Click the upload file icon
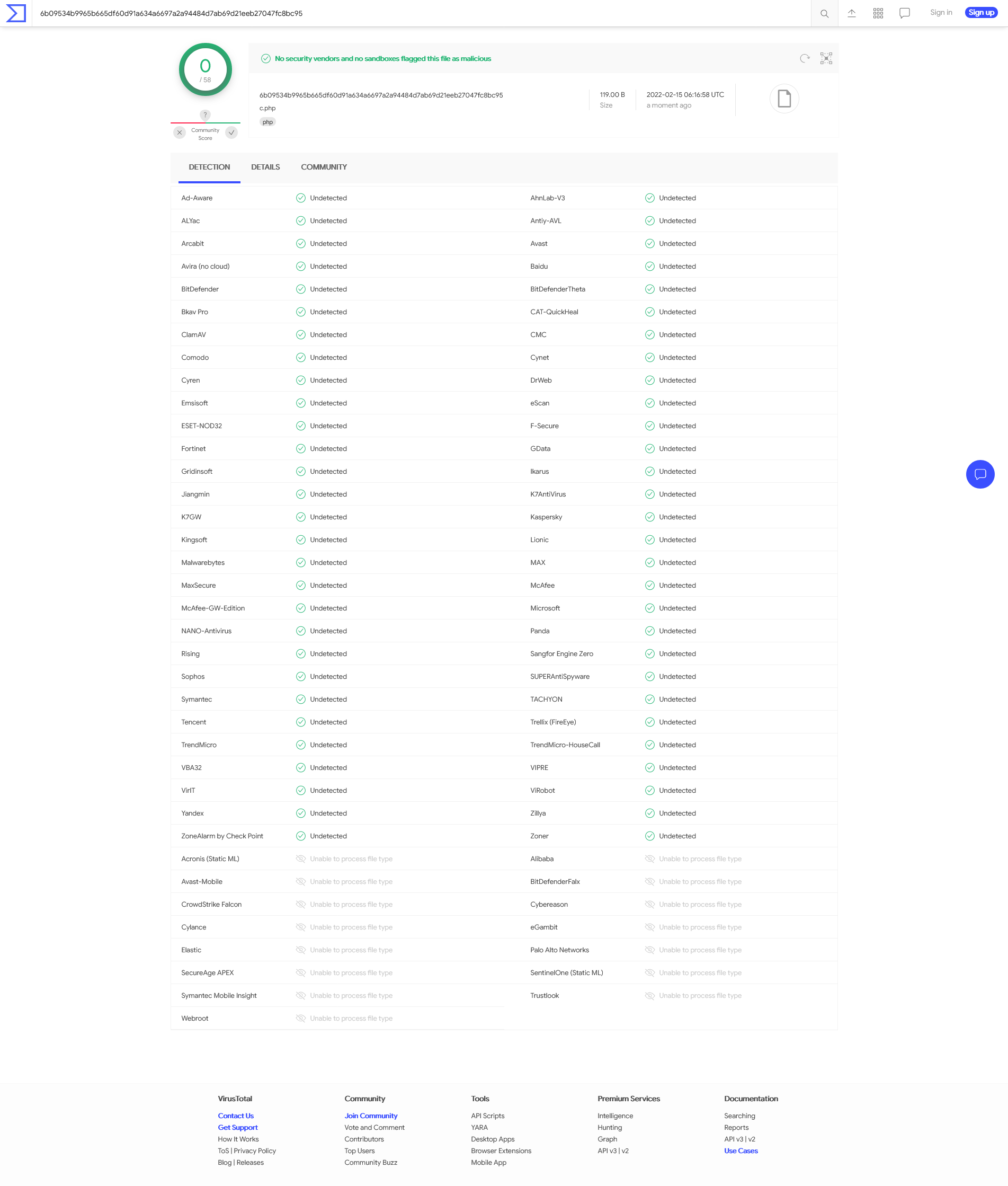This screenshot has height=1186, width=1008. 851,13
